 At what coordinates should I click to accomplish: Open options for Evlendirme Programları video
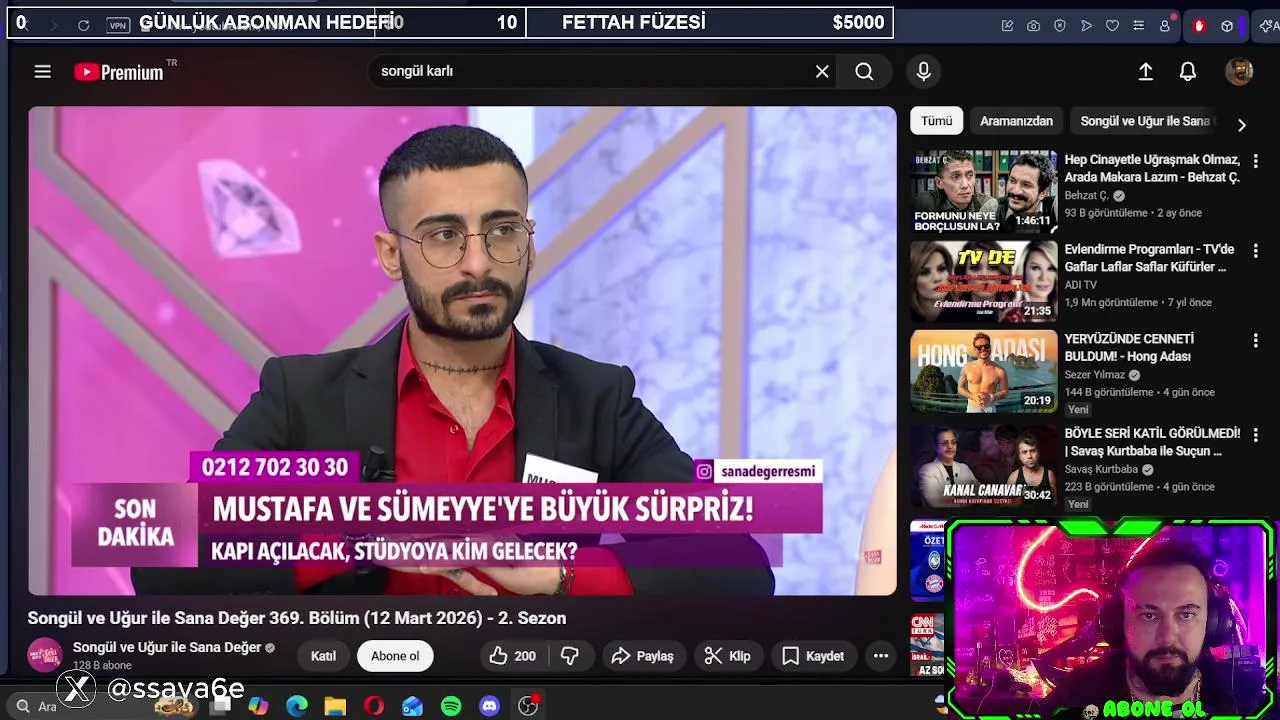point(1255,250)
